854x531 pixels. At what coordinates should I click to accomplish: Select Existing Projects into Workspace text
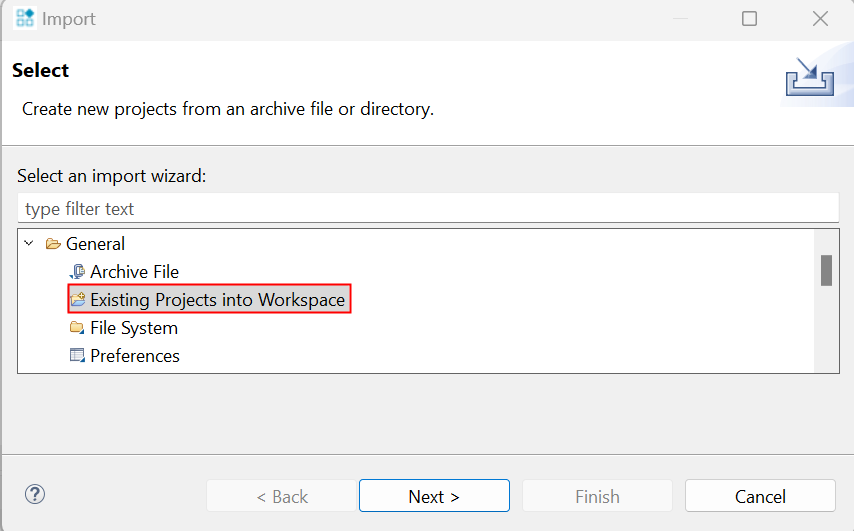tap(217, 300)
